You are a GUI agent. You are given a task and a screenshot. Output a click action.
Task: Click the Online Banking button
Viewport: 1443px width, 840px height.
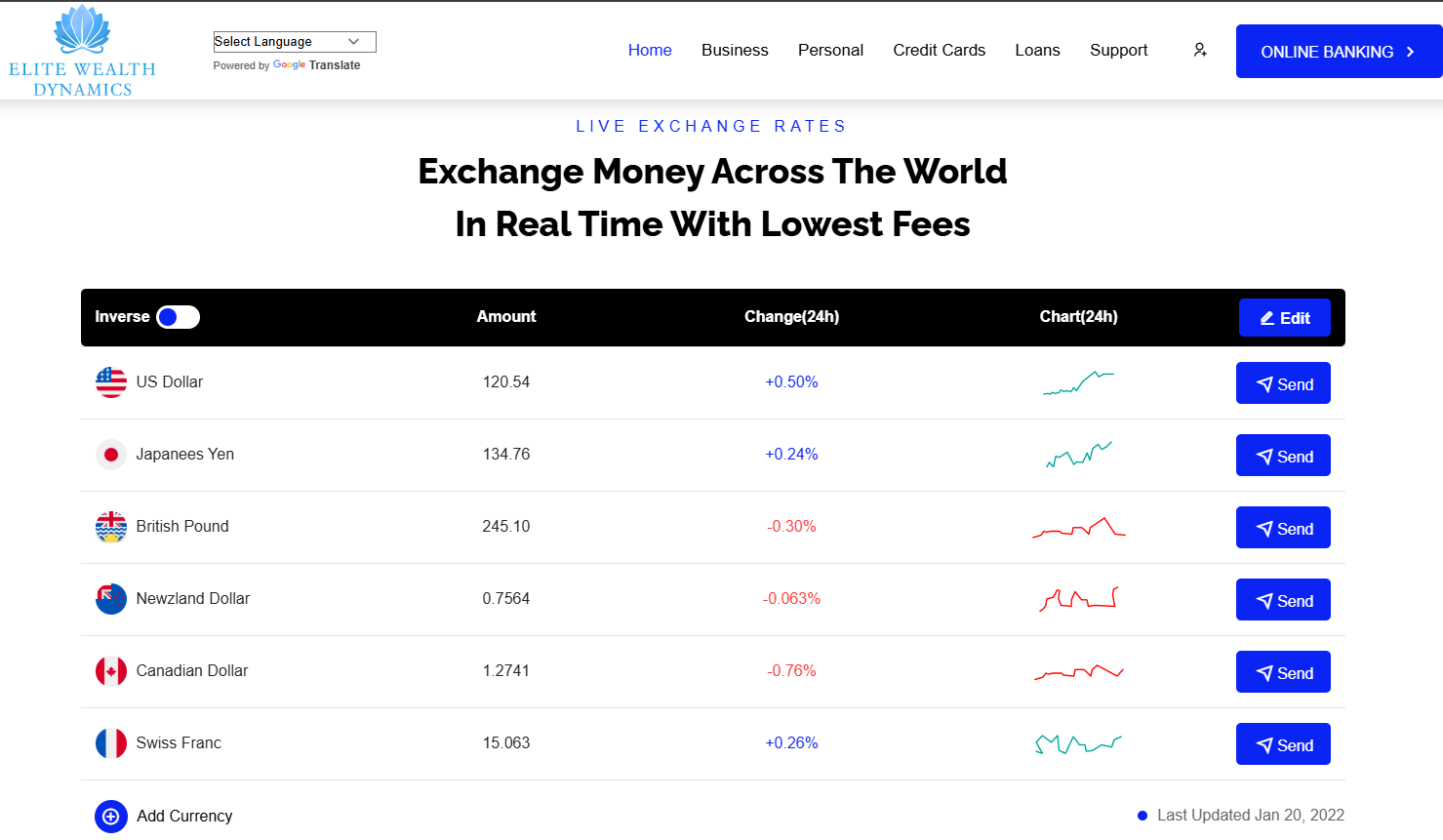click(1338, 52)
